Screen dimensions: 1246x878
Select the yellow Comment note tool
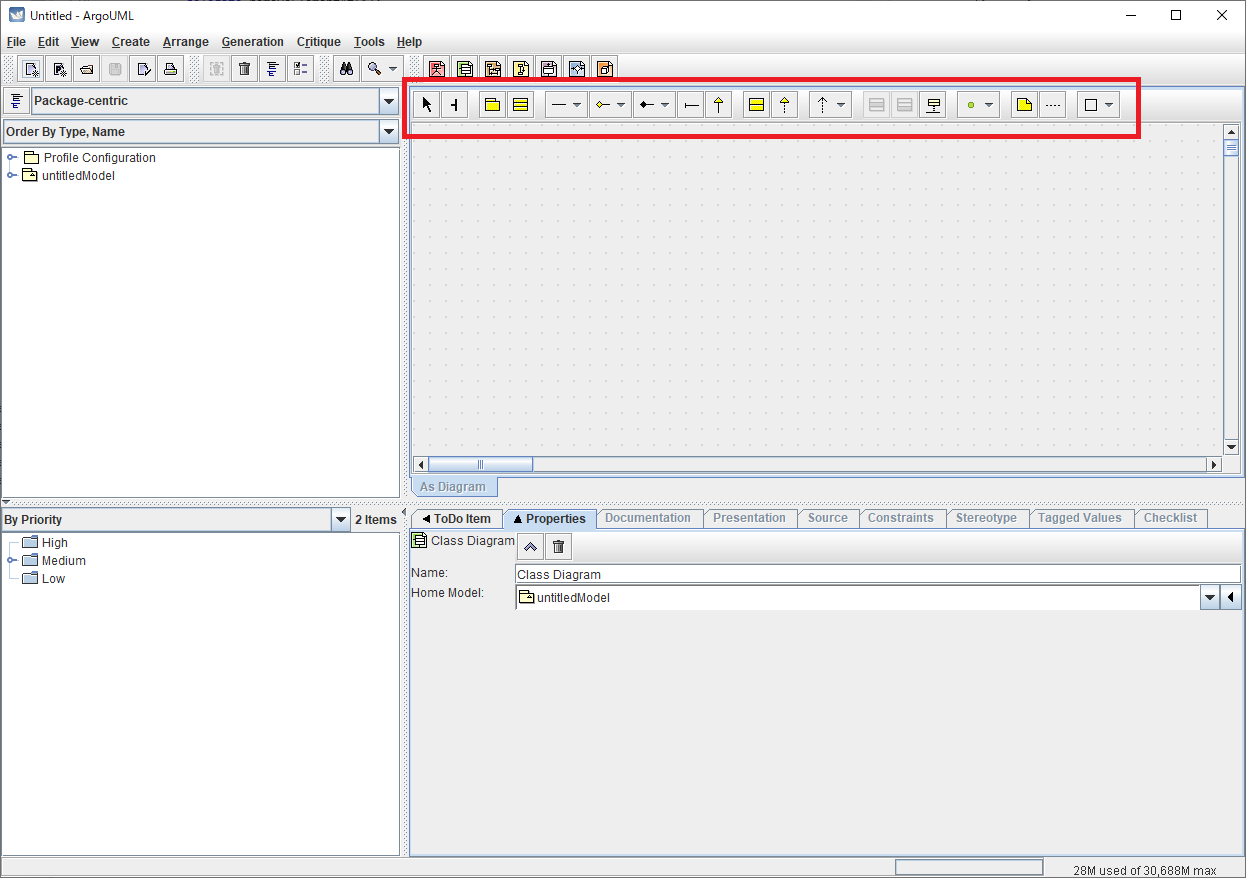[1023, 105]
